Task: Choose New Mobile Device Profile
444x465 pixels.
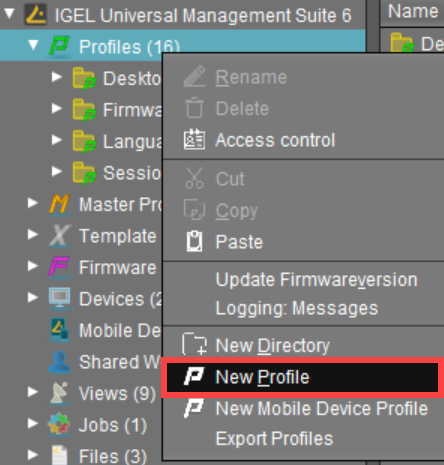Action: (x=322, y=409)
